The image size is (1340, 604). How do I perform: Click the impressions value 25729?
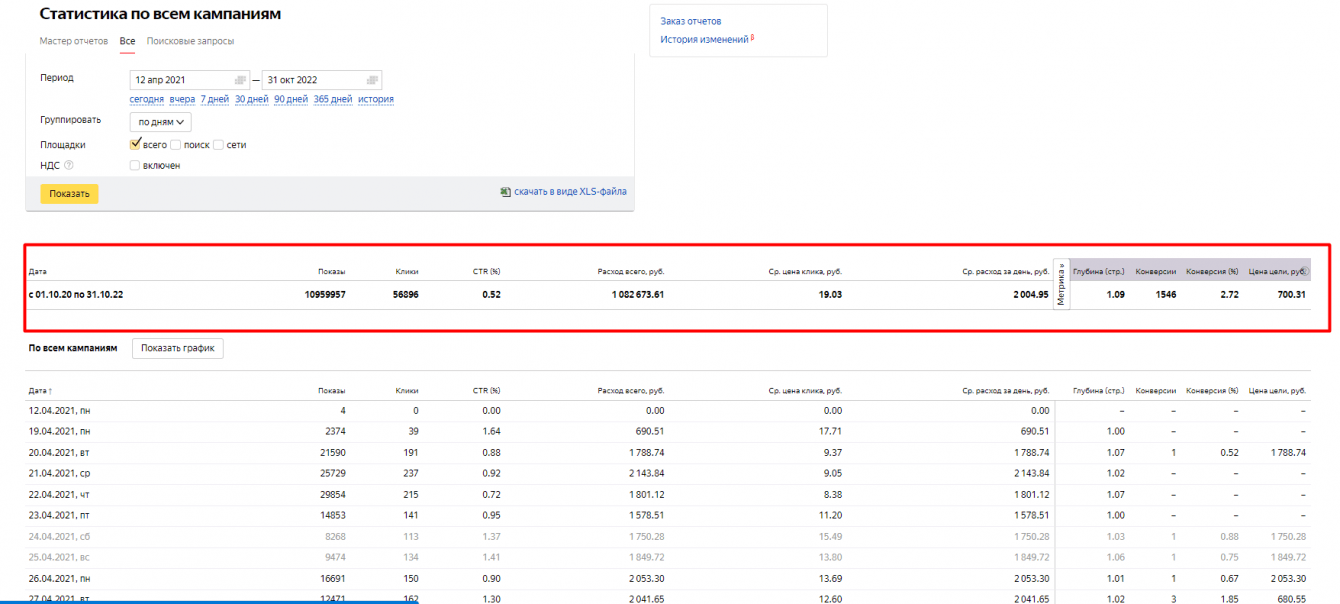[x=331, y=473]
